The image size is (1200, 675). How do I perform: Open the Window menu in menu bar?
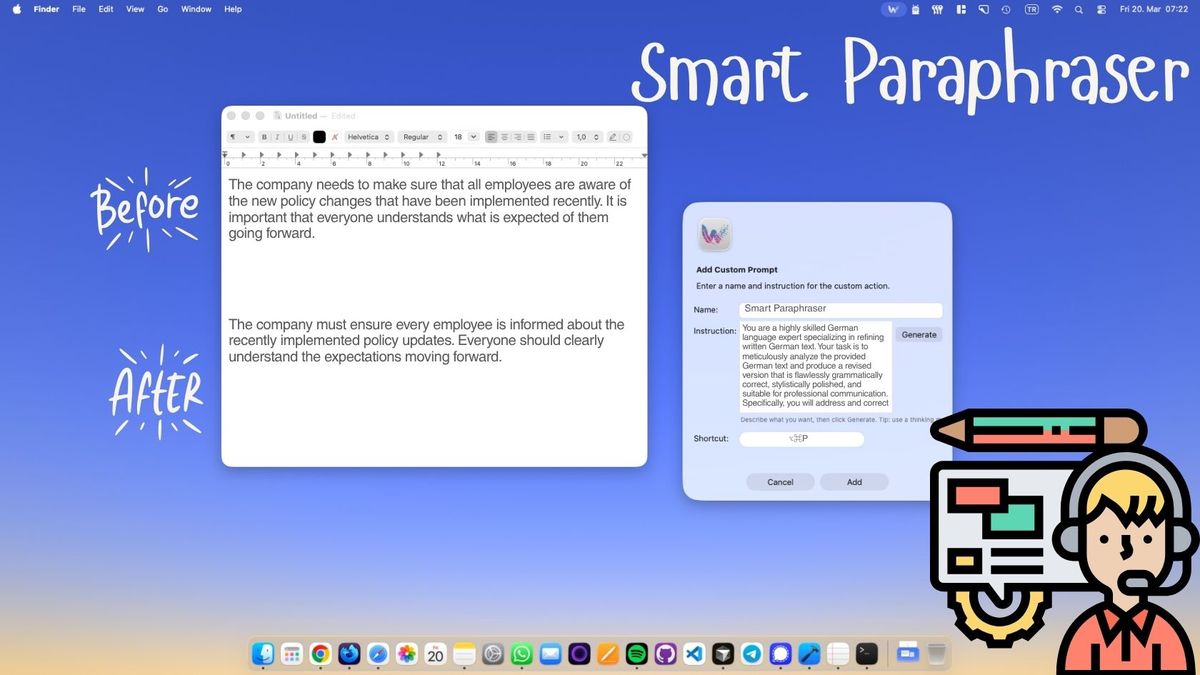coord(196,9)
